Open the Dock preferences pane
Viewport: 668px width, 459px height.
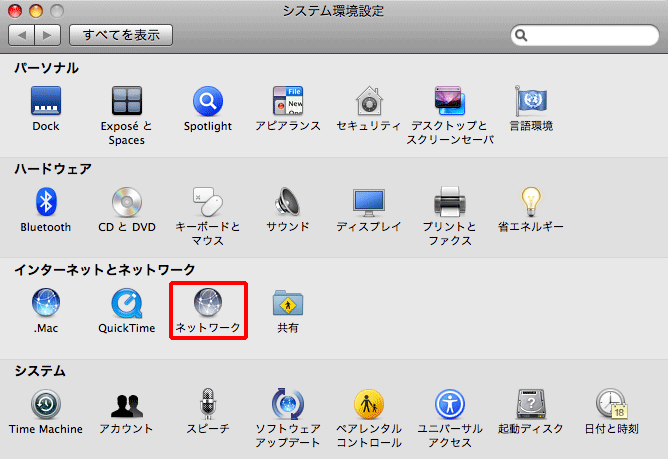click(46, 101)
